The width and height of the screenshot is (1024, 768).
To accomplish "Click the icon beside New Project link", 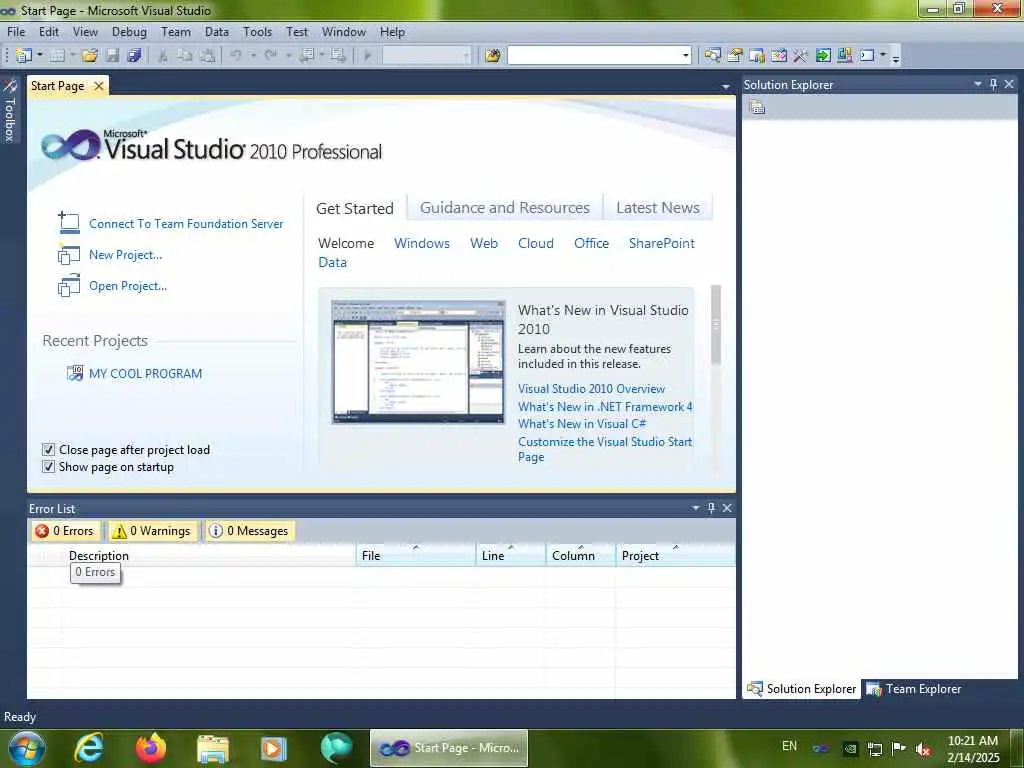I will coord(69,254).
